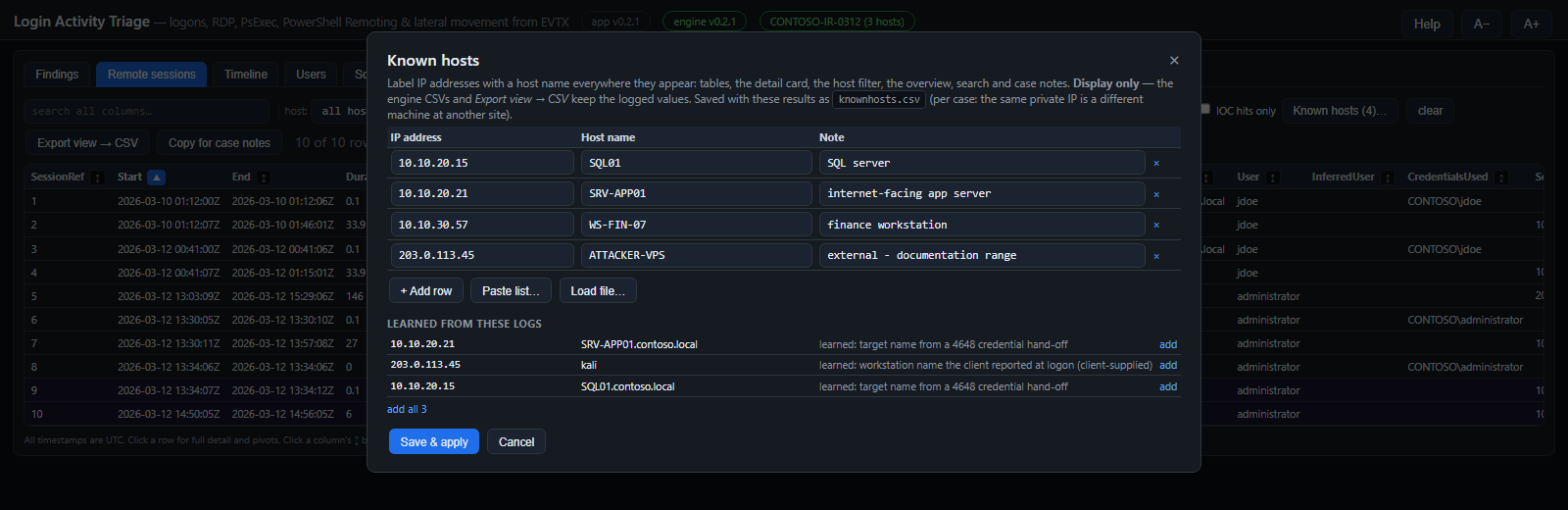Toggle the Start column ascending sort
Viewport: 1568px width, 510px height.
click(x=156, y=178)
